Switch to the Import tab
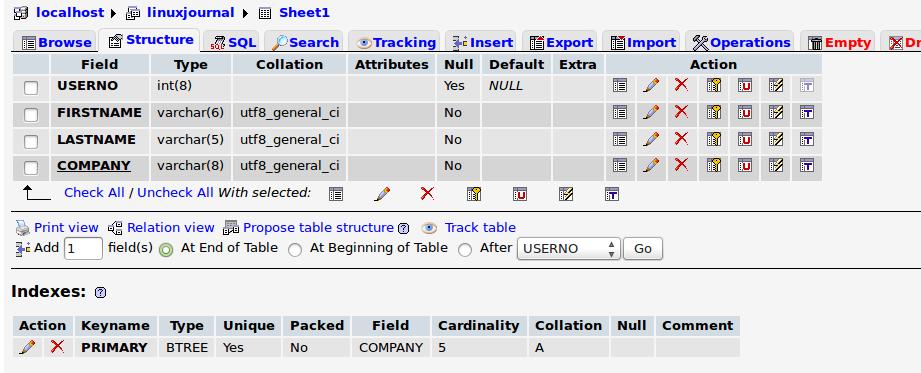 click(643, 42)
